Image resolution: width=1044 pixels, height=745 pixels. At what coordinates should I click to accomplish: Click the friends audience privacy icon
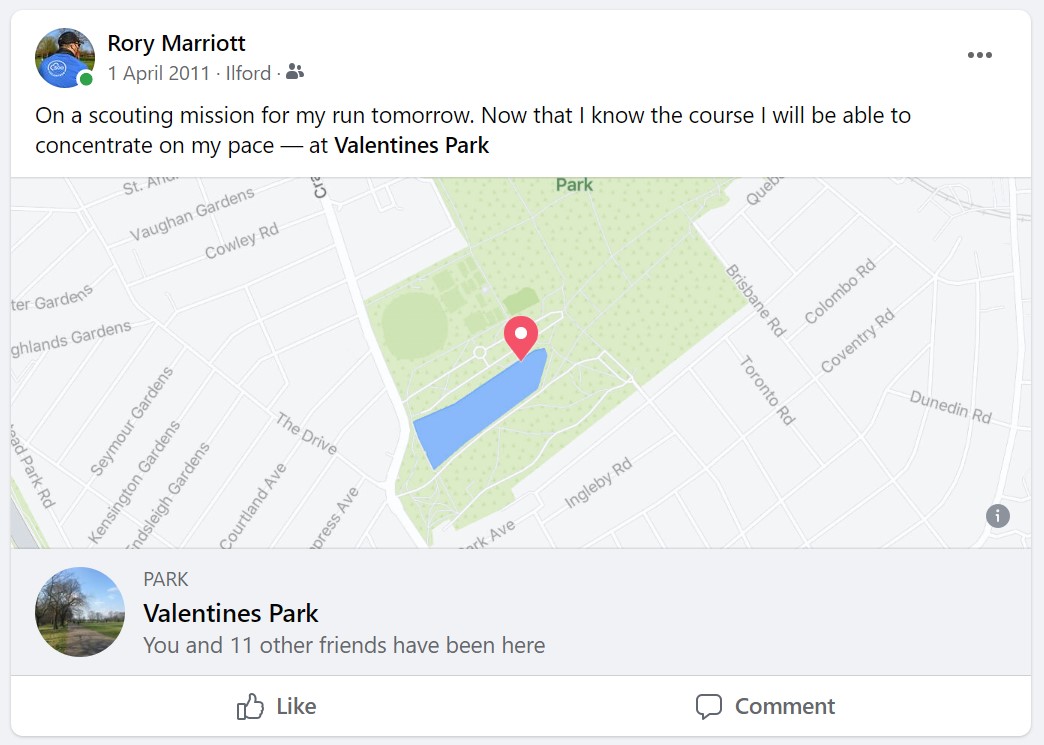pyautogui.click(x=294, y=73)
